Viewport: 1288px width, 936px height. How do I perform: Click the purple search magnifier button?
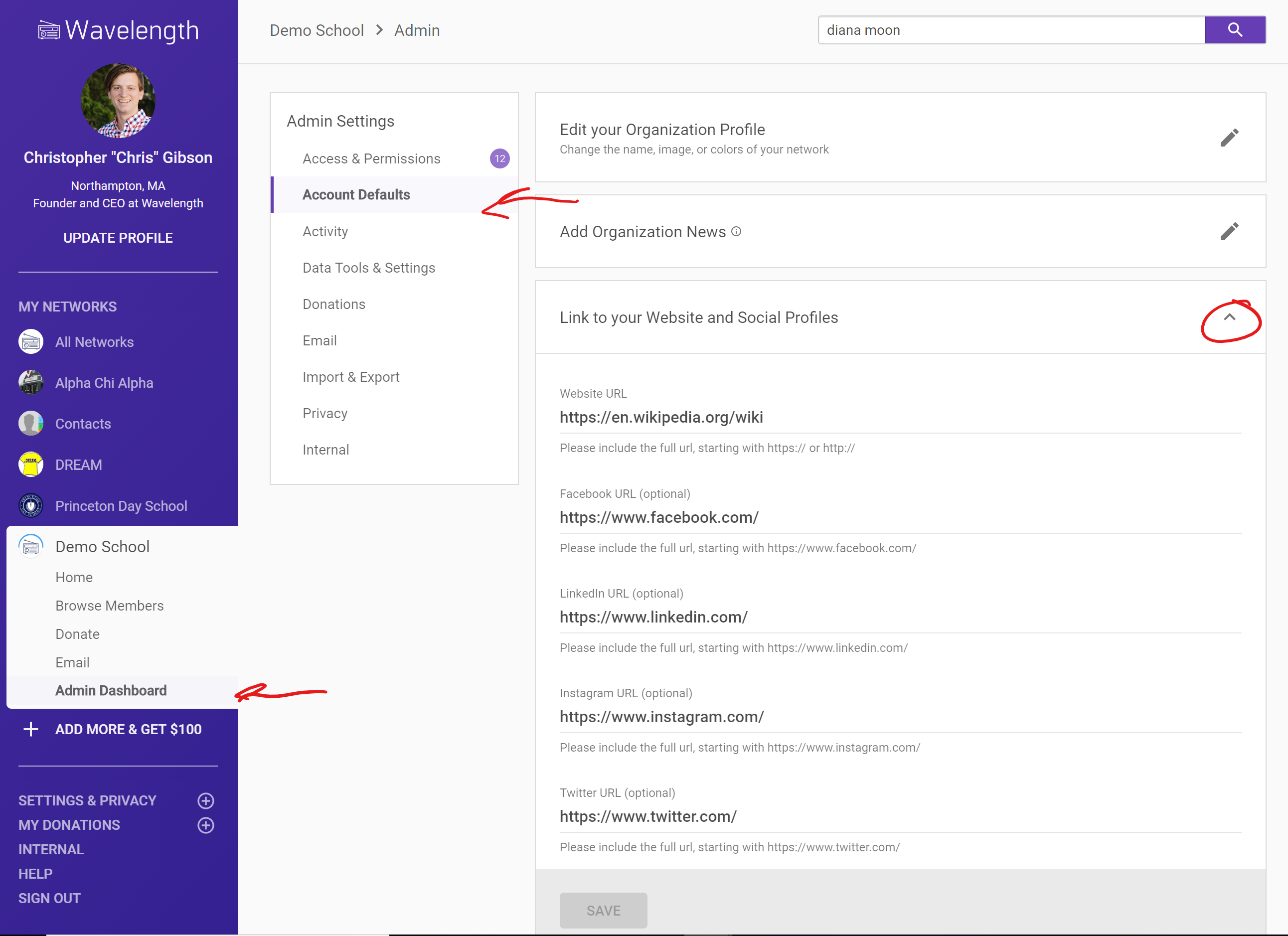1234,30
